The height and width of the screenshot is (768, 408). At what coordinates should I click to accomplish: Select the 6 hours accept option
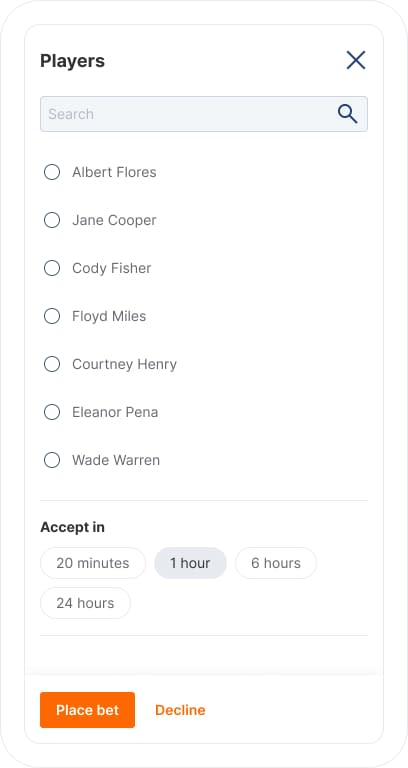pyautogui.click(x=276, y=563)
